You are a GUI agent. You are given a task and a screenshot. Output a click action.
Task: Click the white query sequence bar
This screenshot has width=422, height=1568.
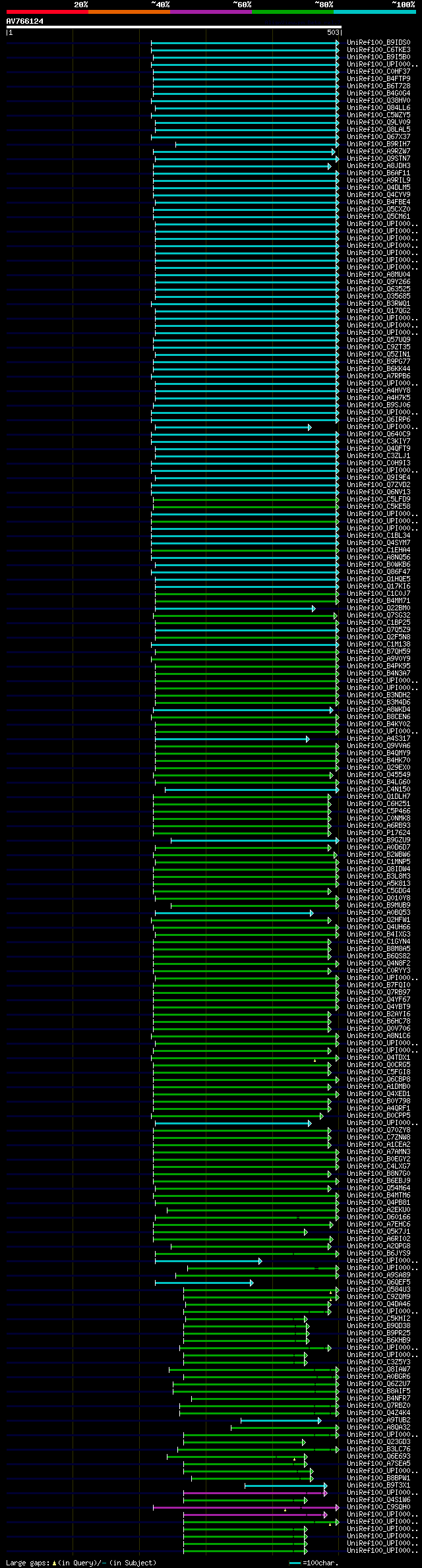[x=173, y=27]
